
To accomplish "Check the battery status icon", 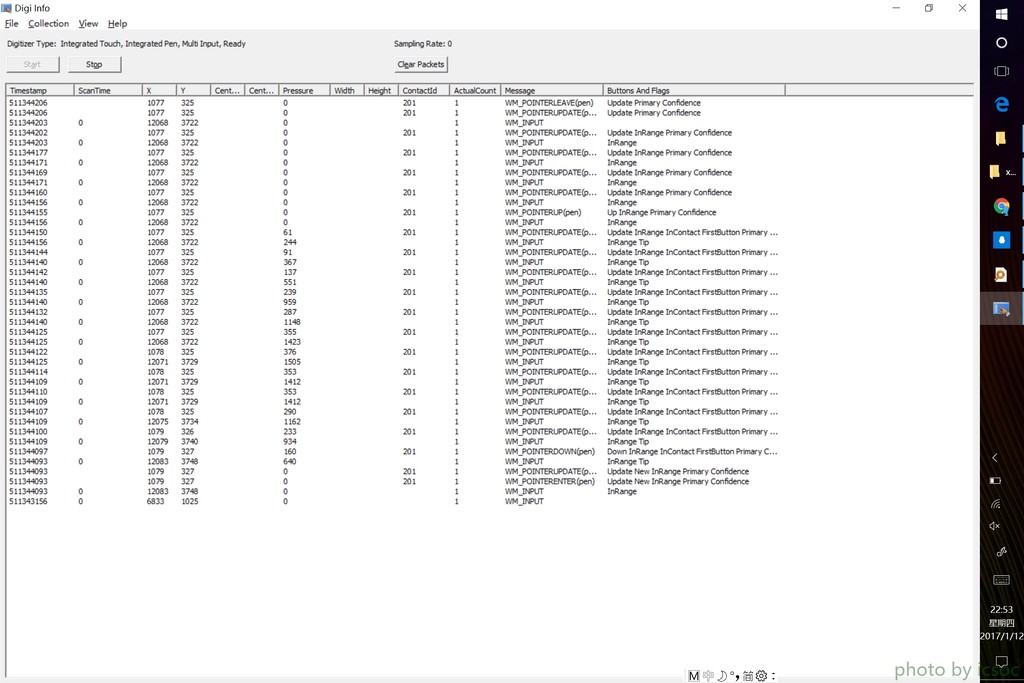I will 995,481.
